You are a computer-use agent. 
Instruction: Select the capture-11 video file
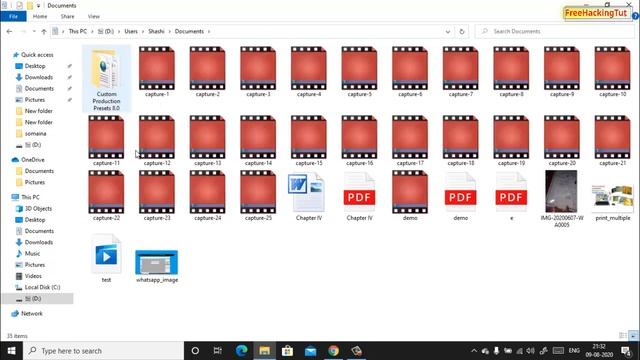click(106, 140)
